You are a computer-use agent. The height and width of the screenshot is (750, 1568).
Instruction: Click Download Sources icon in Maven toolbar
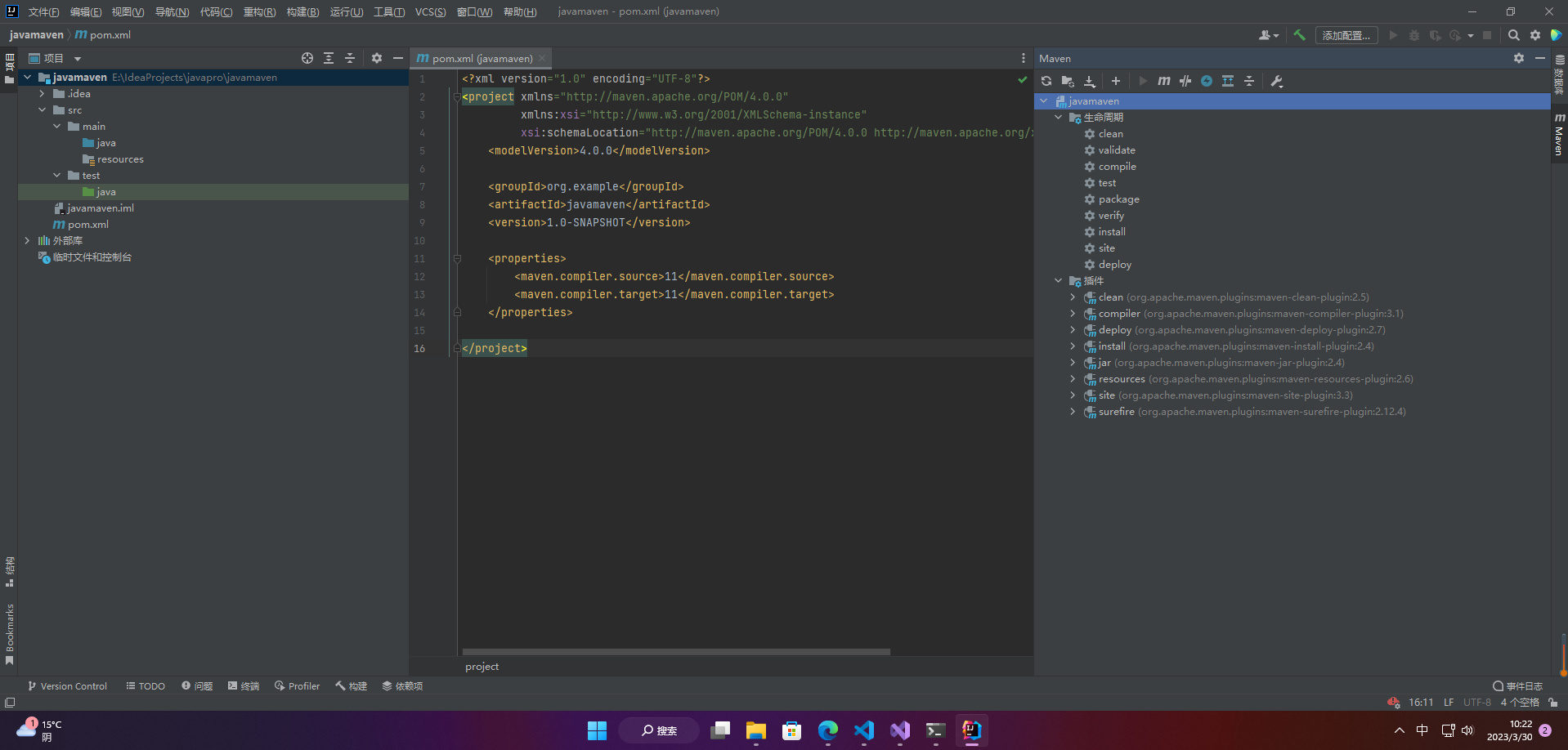click(1089, 81)
